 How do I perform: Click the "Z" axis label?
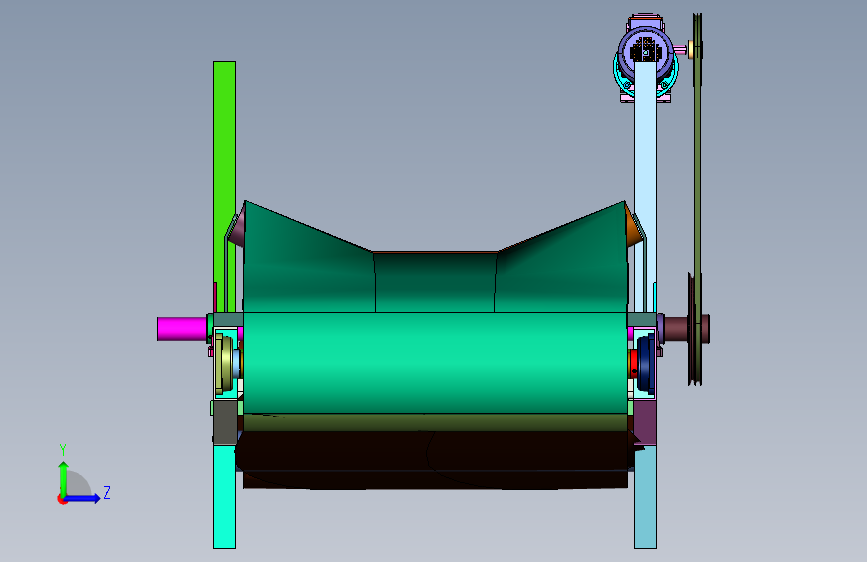point(107,492)
